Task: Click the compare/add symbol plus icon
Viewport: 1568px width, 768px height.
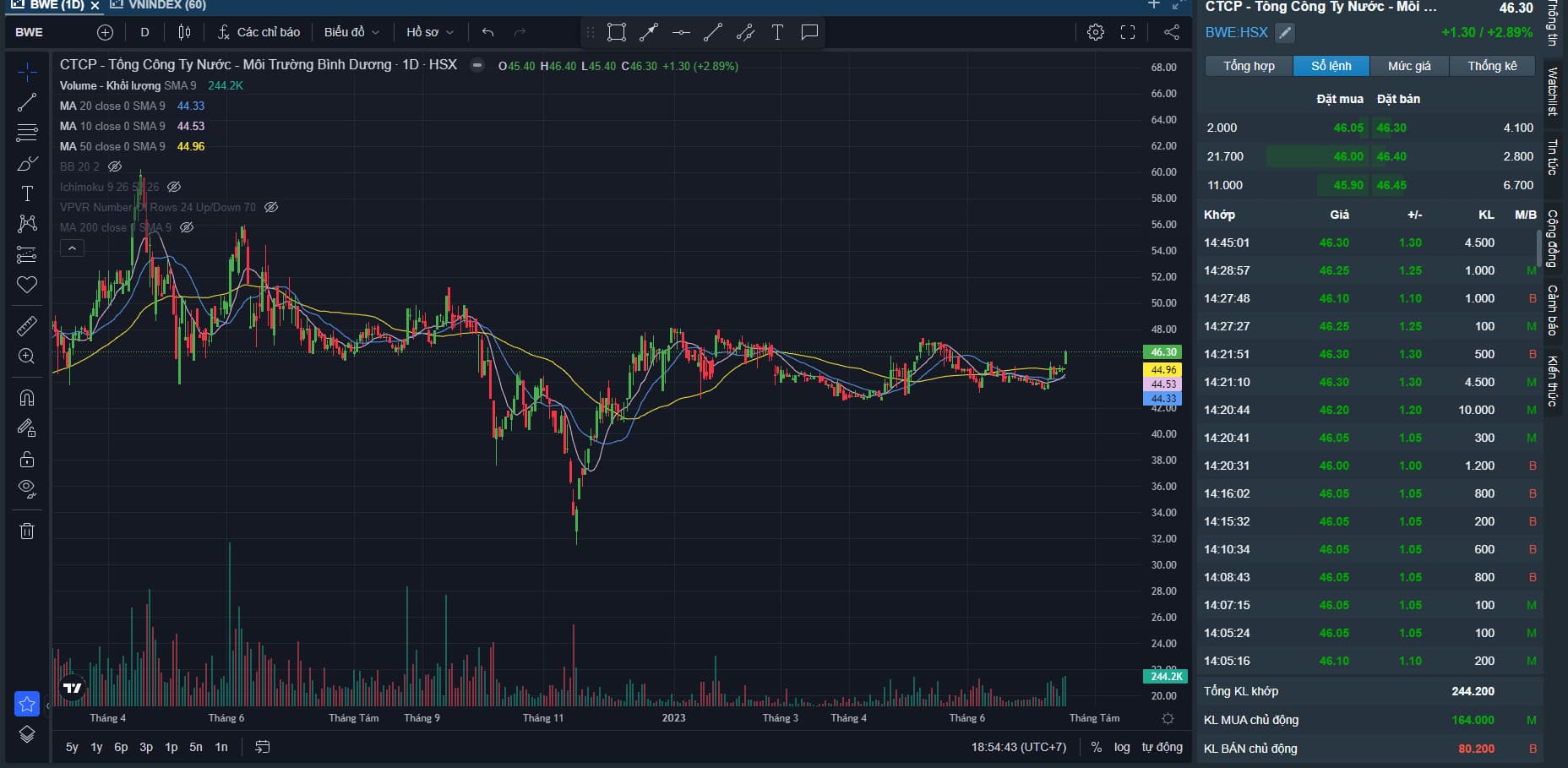Action: (x=105, y=32)
